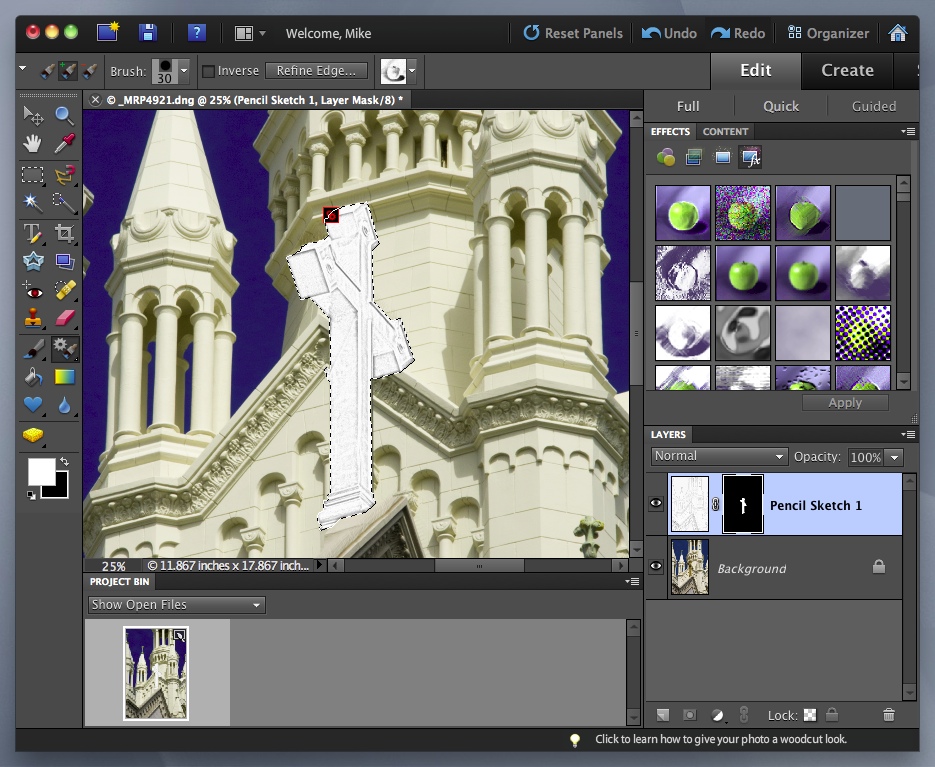Viewport: 935px width, 767px height.
Task: Pick the Hand tool in toolbox
Action: point(33,144)
